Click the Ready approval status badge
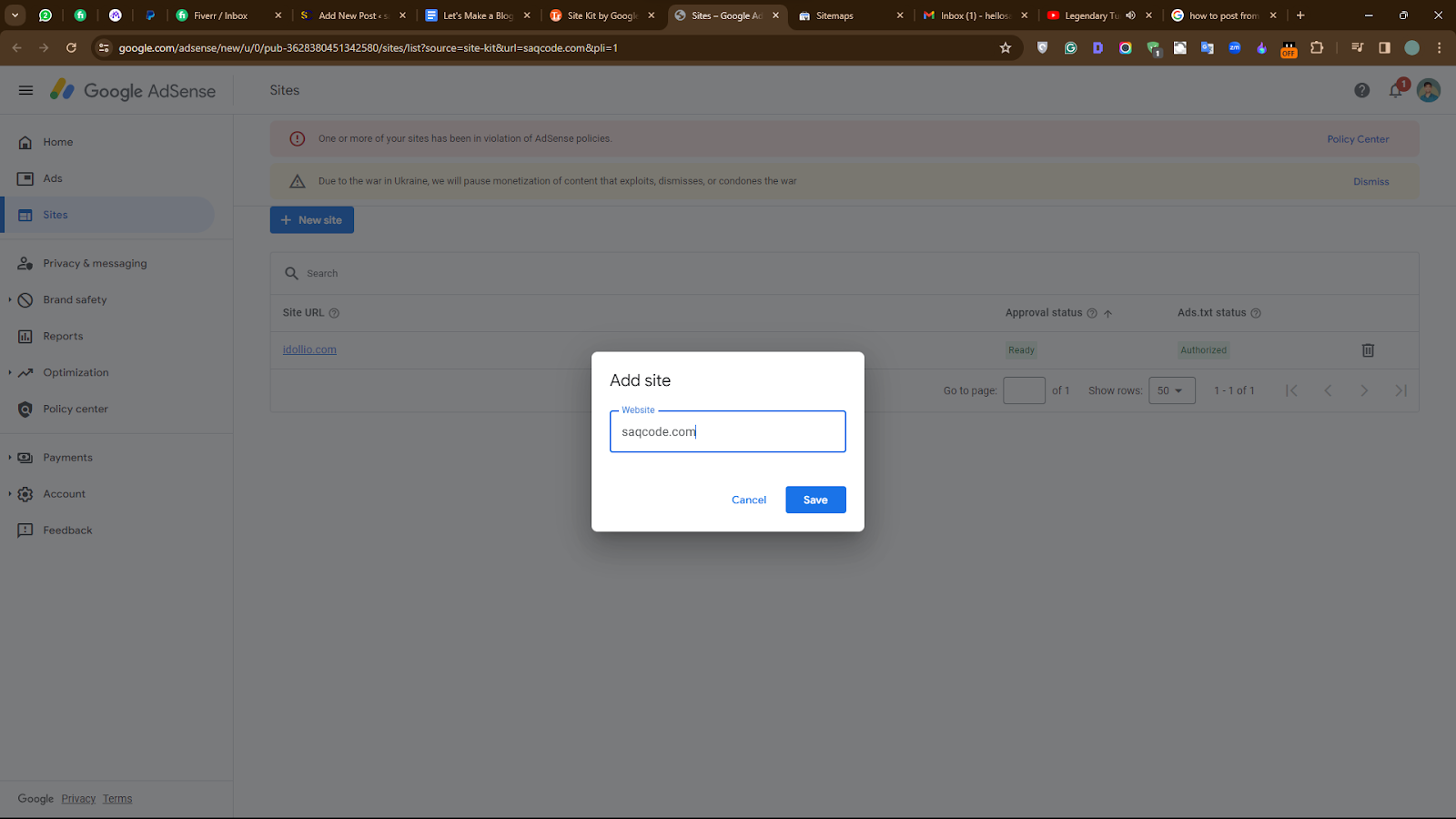 pyautogui.click(x=1021, y=350)
